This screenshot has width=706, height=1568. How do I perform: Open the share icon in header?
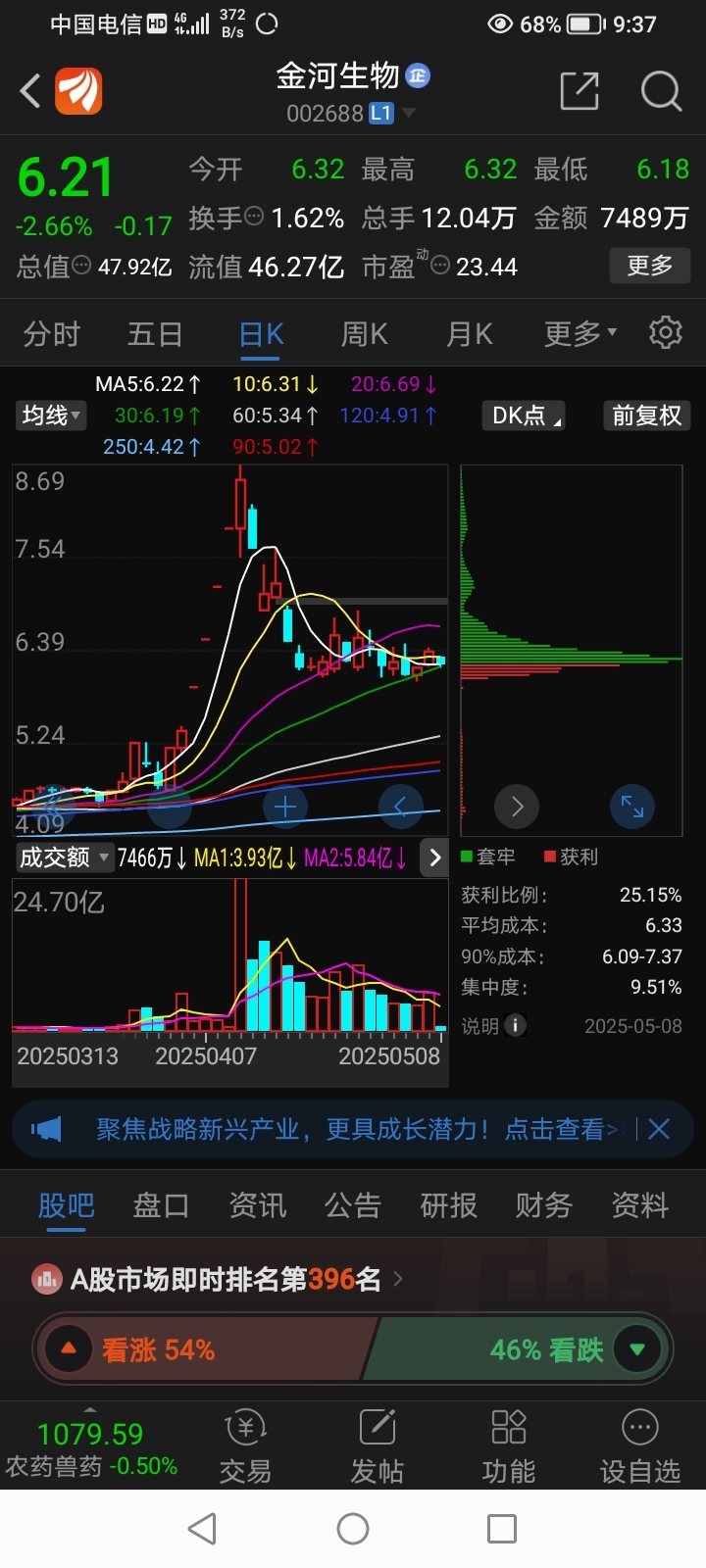click(x=580, y=91)
